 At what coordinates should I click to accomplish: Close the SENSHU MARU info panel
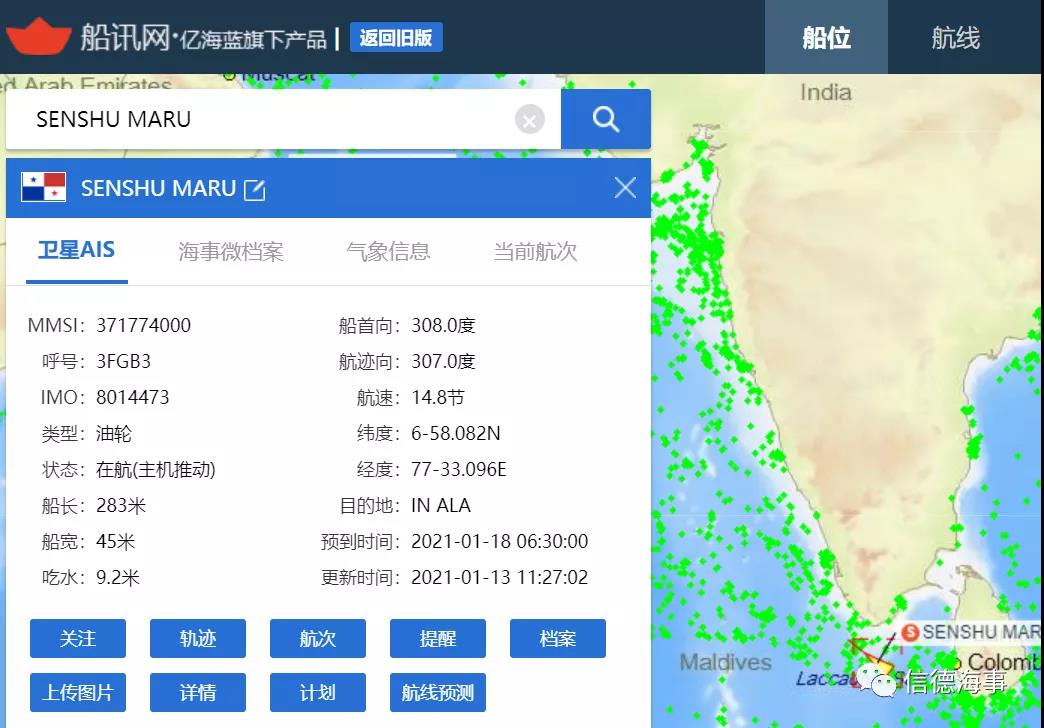click(x=625, y=187)
